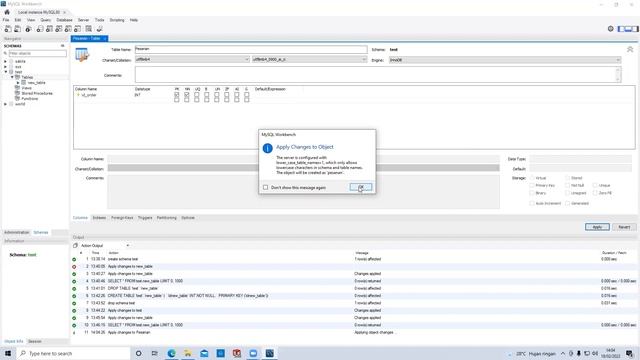Create new stored procedure toolbar icon
The image size is (640, 360).
point(68,29)
